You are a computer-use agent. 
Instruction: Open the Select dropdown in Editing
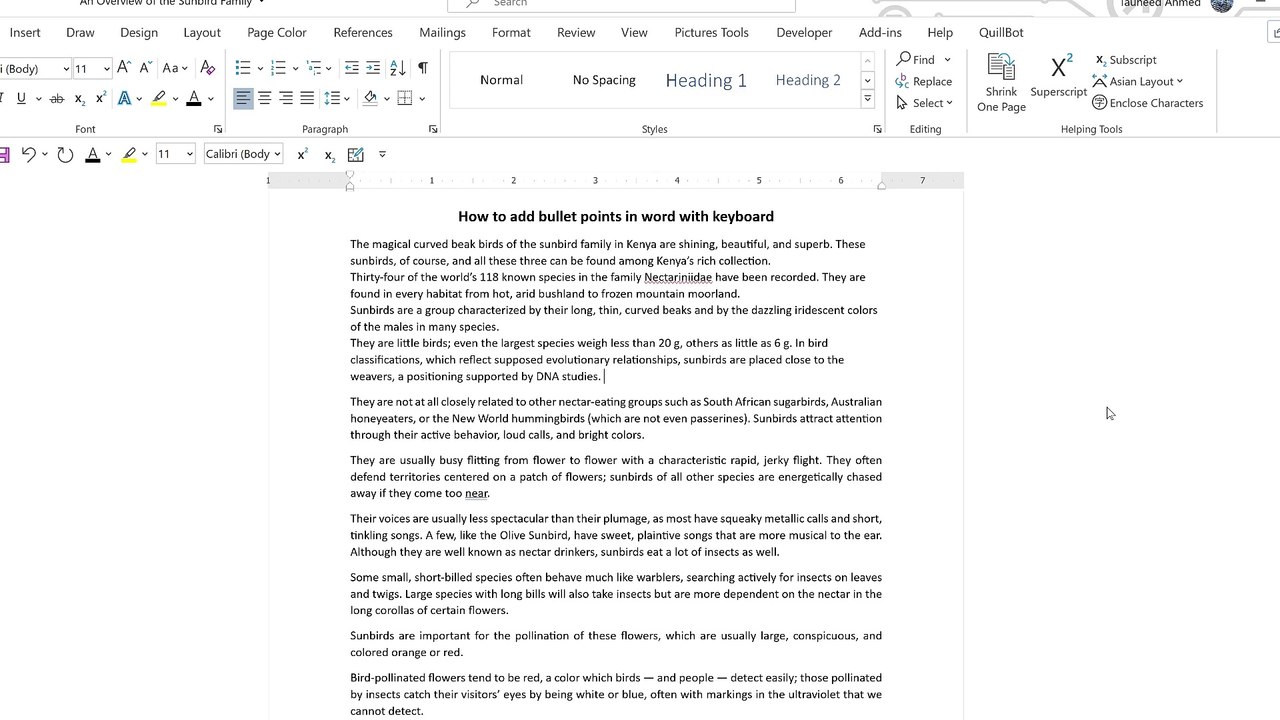click(x=924, y=103)
